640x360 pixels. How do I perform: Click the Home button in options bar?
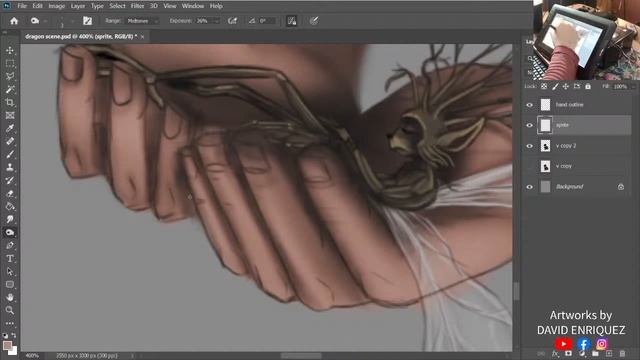(x=14, y=21)
